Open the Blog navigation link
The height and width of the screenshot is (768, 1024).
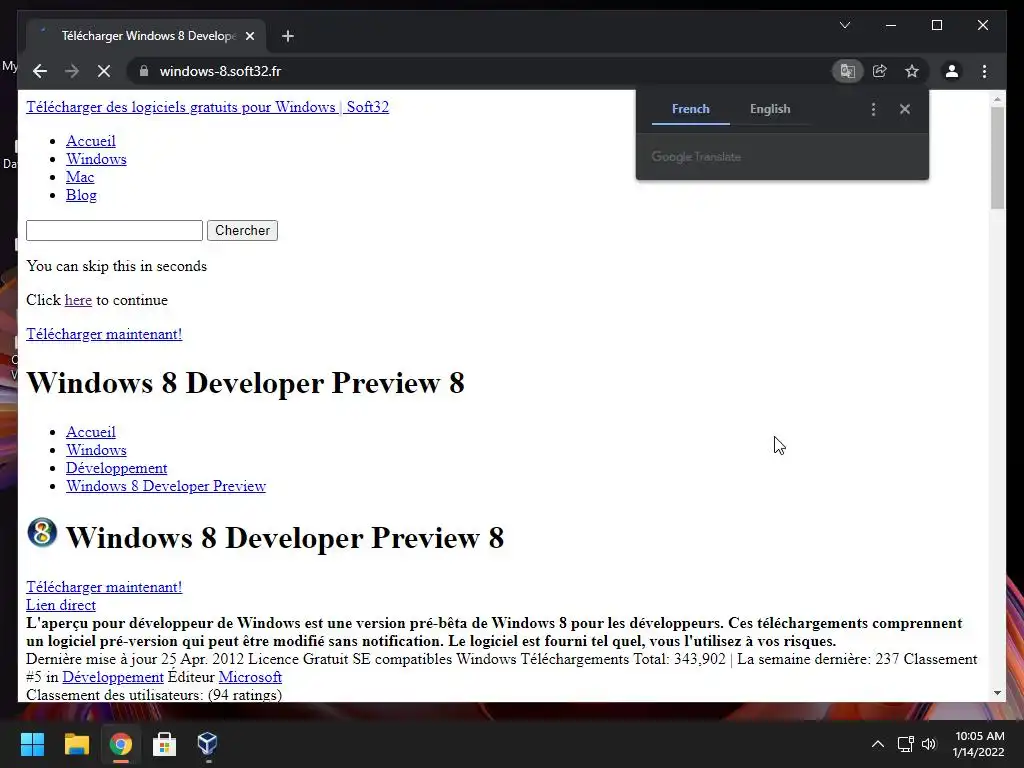pyautogui.click(x=81, y=195)
